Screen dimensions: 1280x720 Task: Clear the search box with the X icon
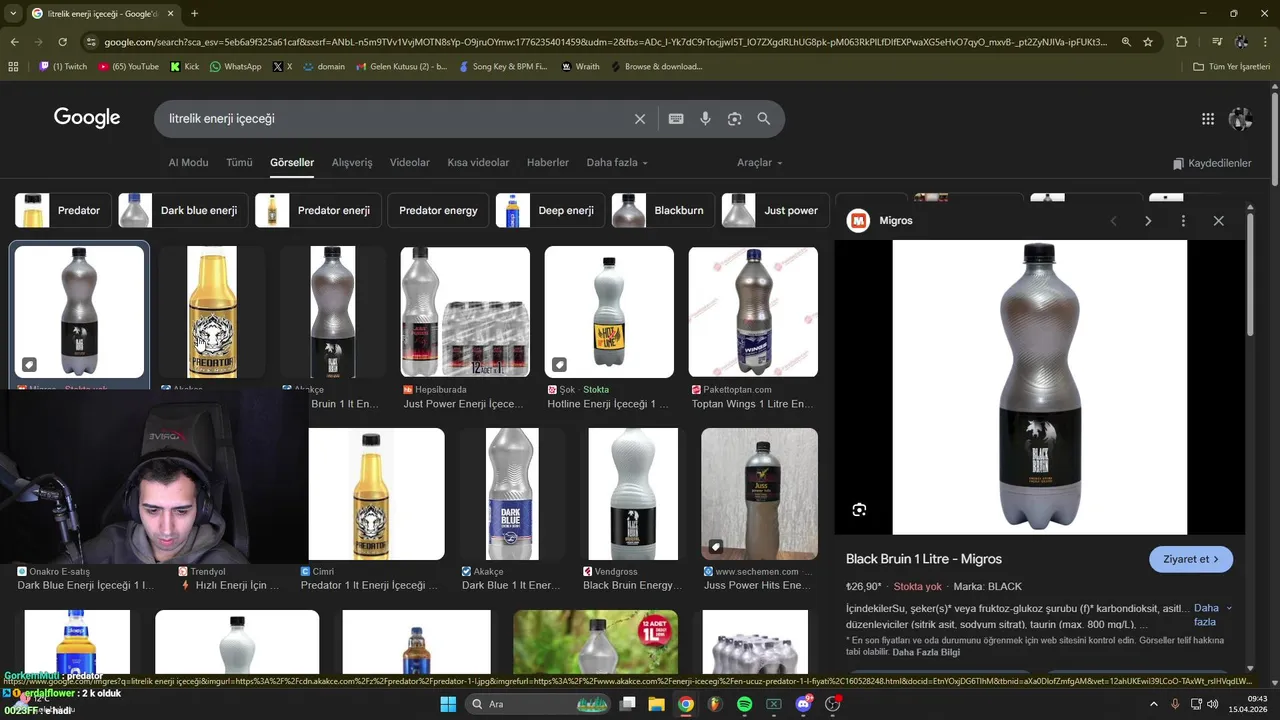pos(640,119)
